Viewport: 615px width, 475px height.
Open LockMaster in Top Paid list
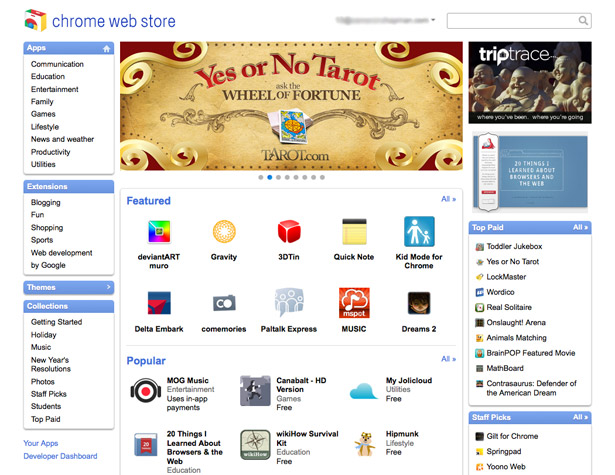pyautogui.click(x=506, y=277)
